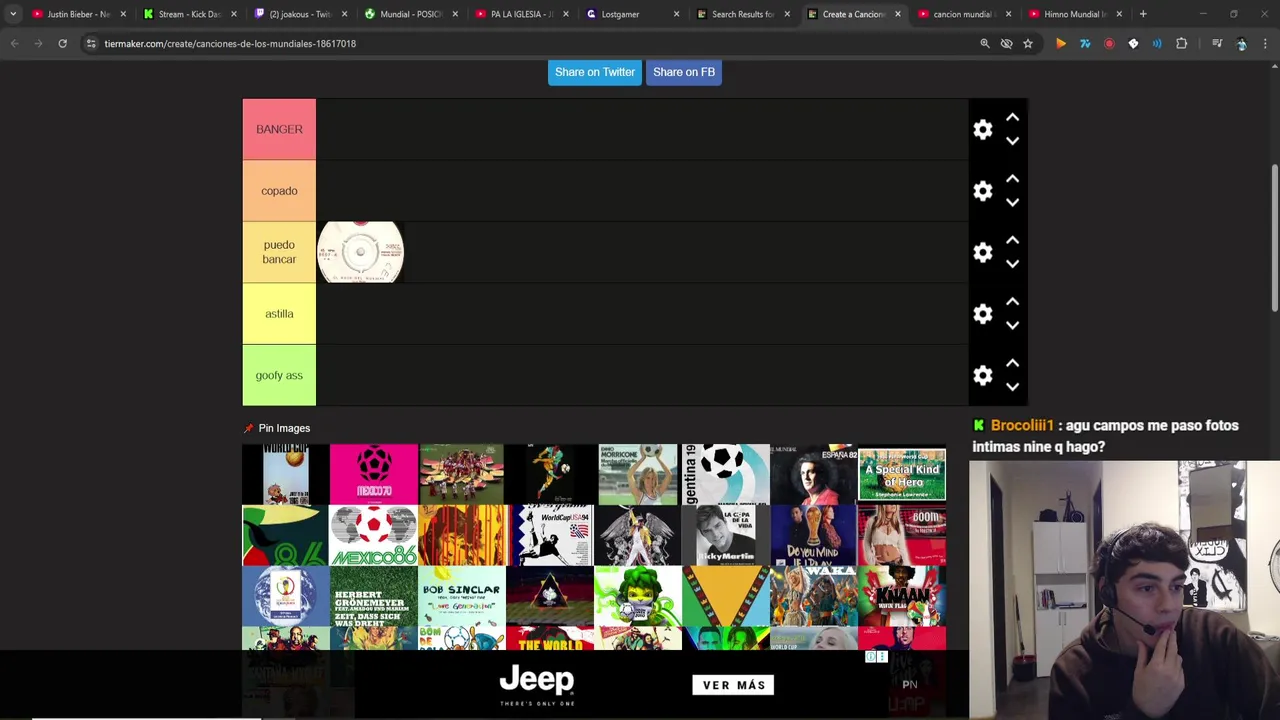Move the BANGER tier row down

tap(1012, 141)
